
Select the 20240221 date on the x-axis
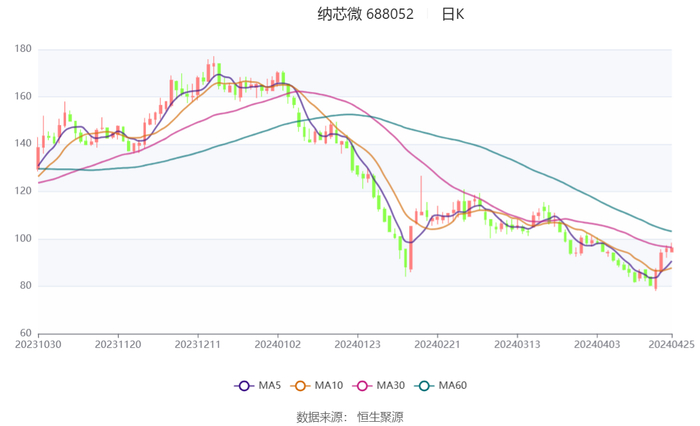coord(436,343)
